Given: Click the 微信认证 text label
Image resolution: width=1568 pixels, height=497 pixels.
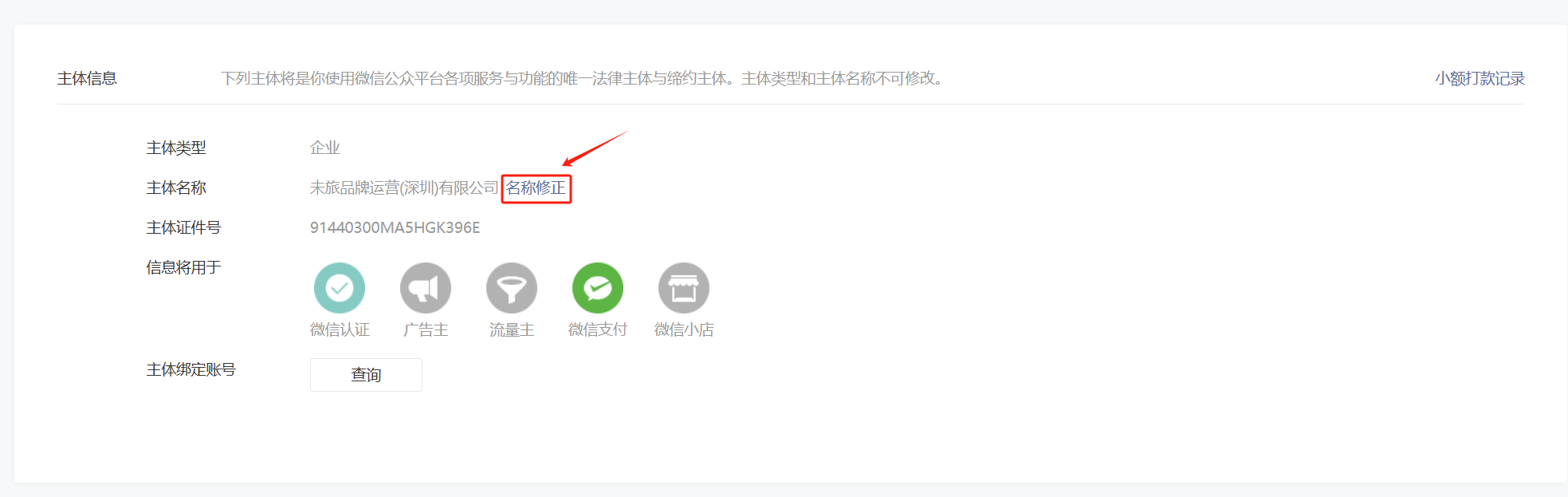Looking at the screenshot, I should [340, 329].
